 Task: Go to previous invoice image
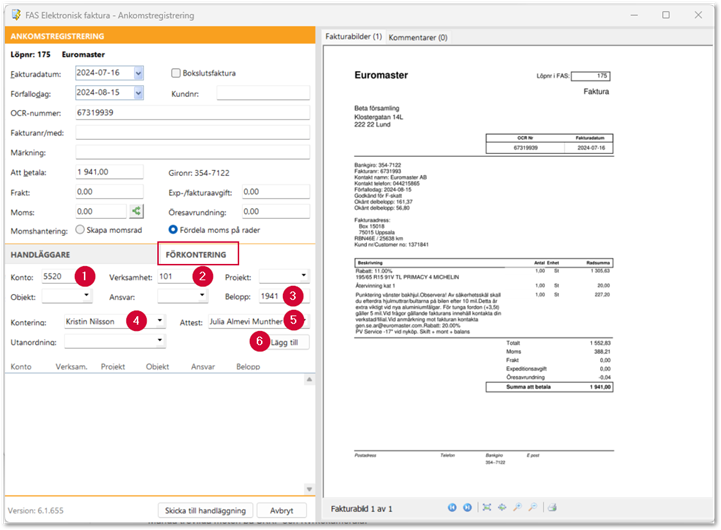[452, 507]
